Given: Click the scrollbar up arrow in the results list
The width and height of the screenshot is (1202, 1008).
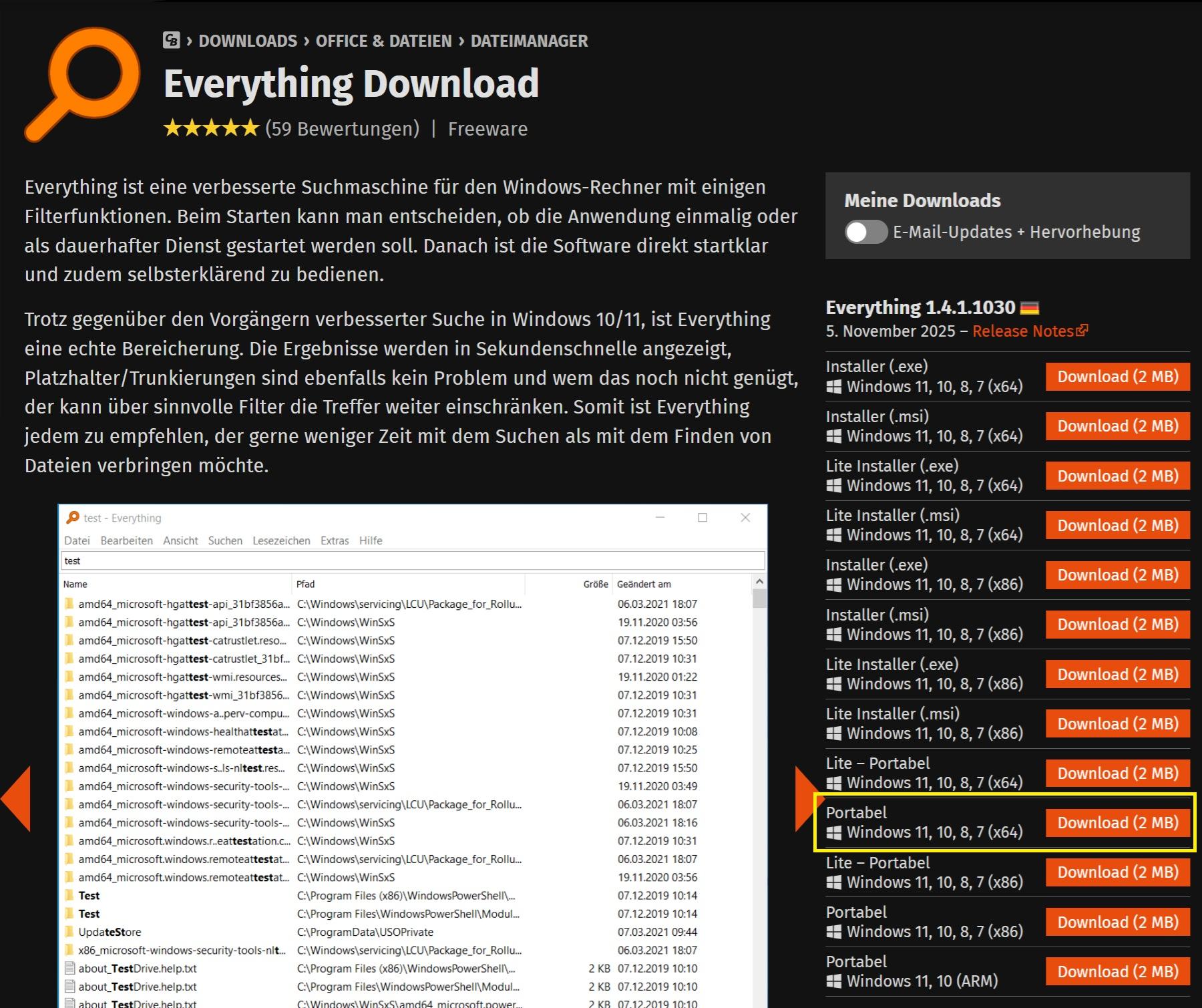Looking at the screenshot, I should point(759,583).
